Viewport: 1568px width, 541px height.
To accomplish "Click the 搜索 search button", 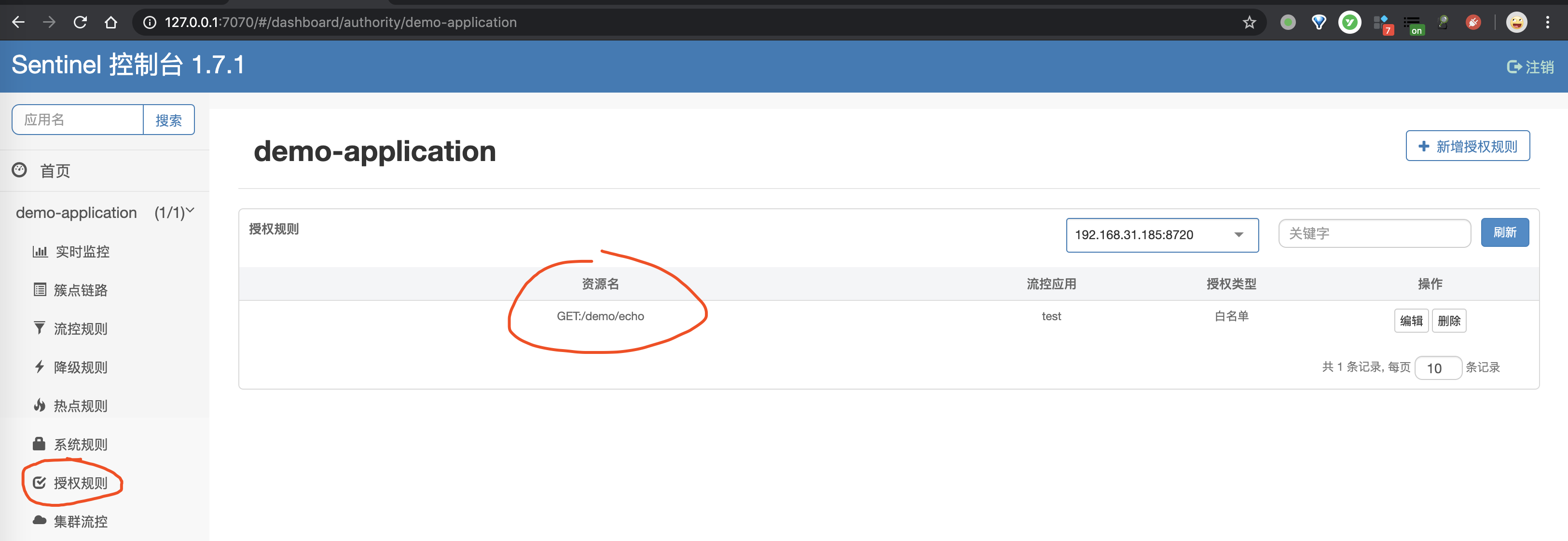I will tap(168, 119).
